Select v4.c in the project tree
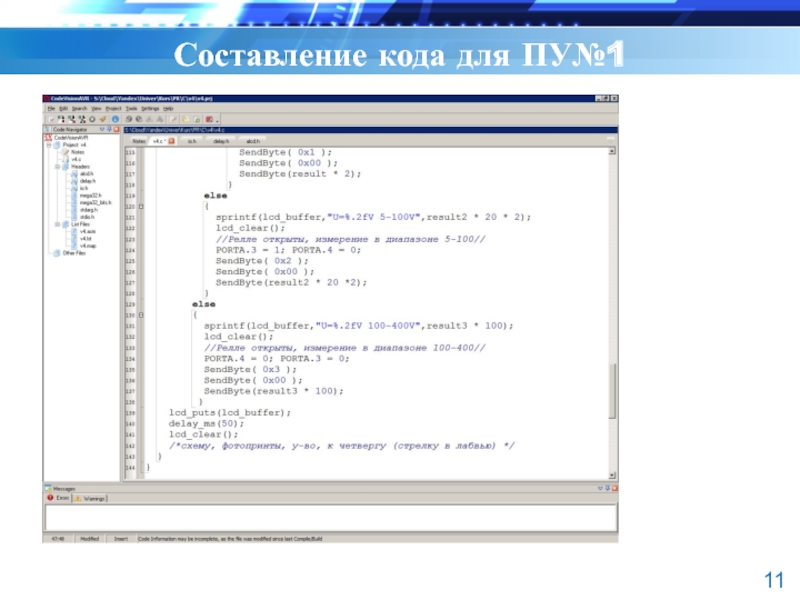 [76, 159]
